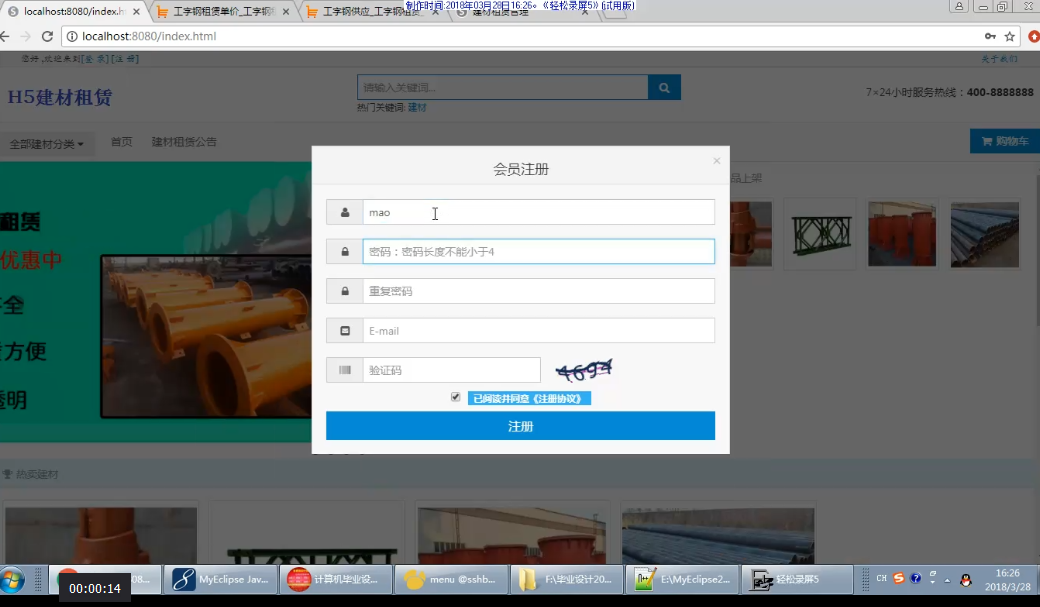The height and width of the screenshot is (607, 1040).
Task: Go to 首页 menu item
Action: click(x=121, y=142)
